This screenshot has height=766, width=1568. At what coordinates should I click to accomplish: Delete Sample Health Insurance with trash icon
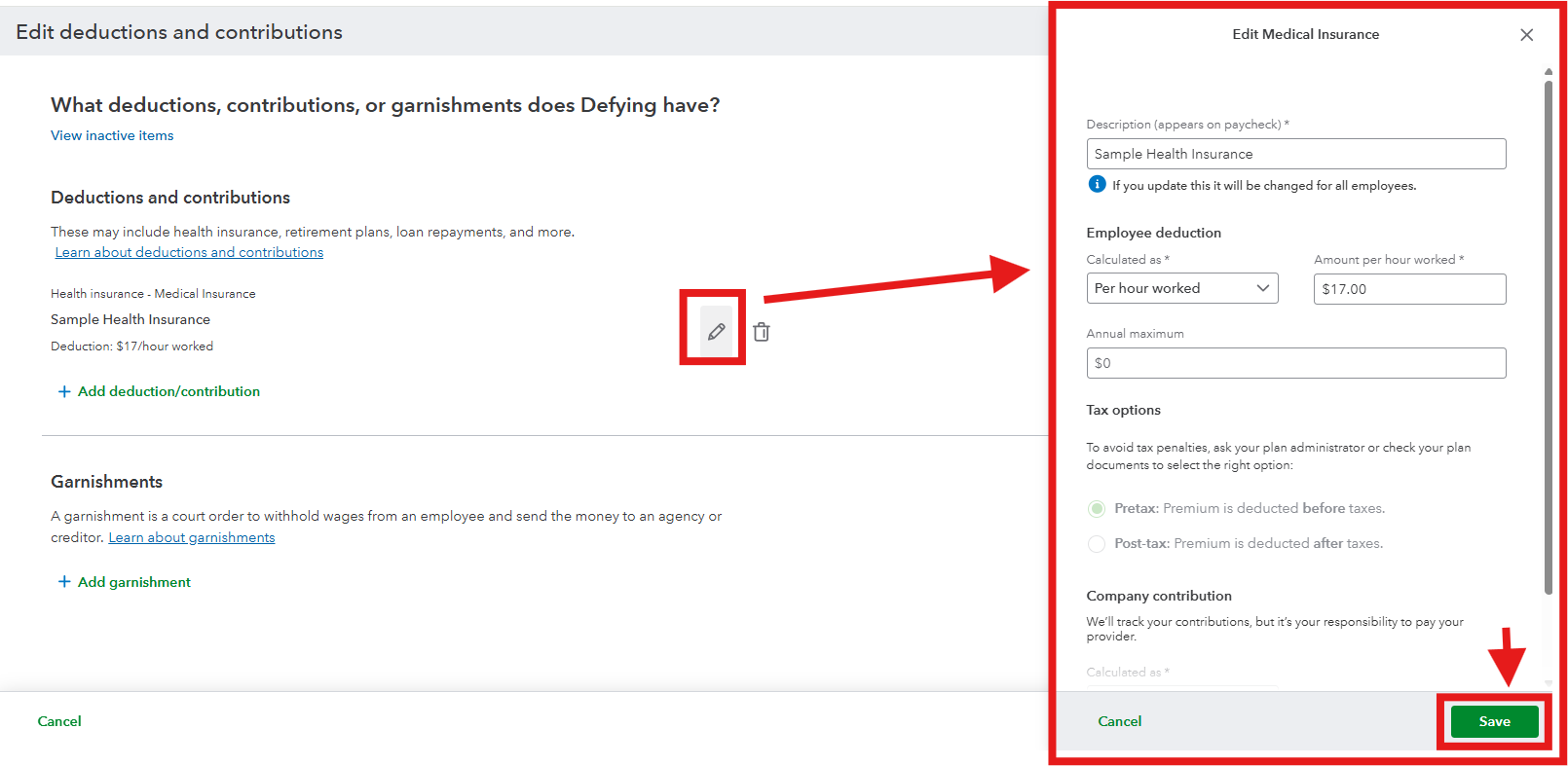point(762,332)
